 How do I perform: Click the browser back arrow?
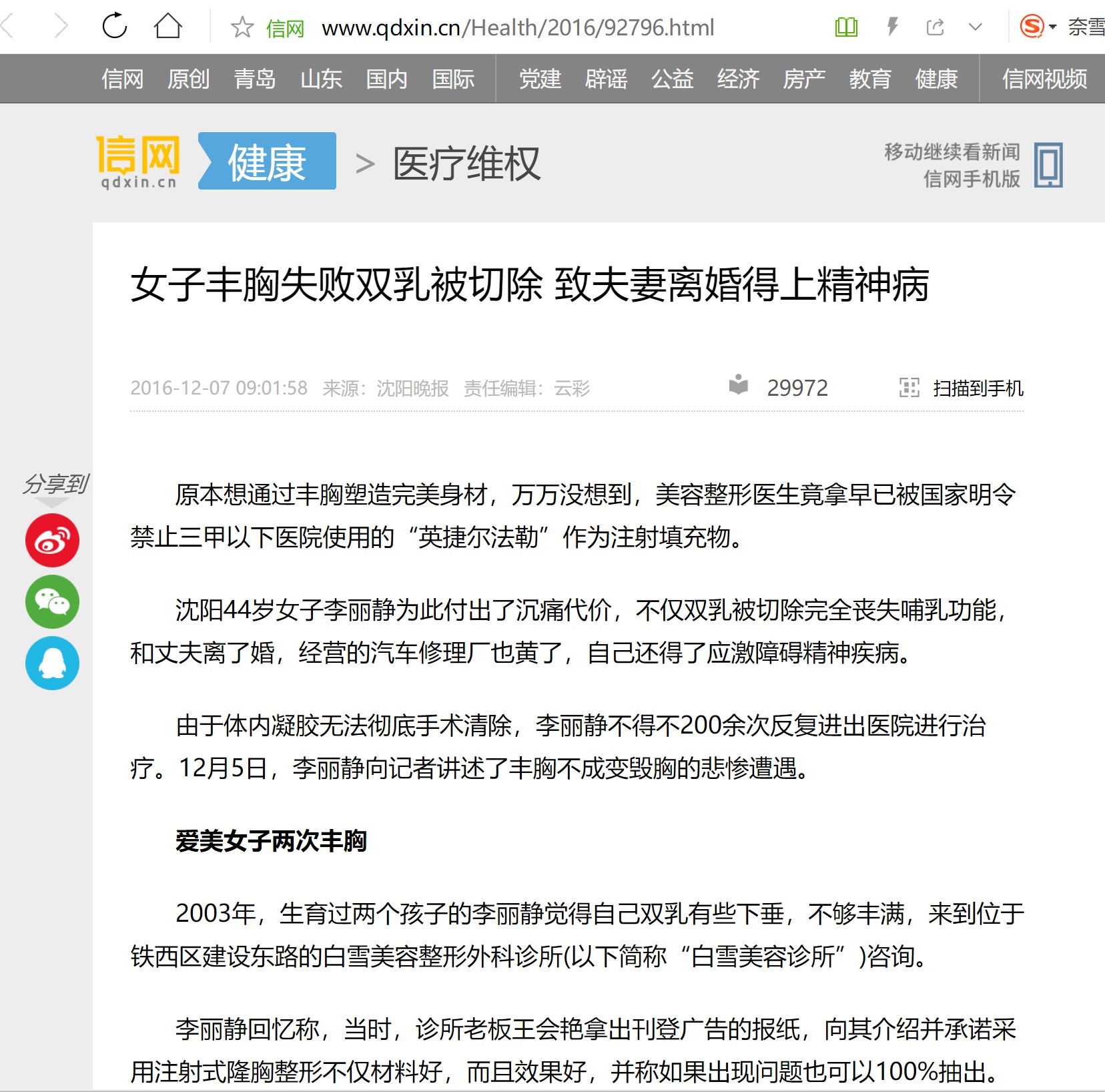coord(7,27)
